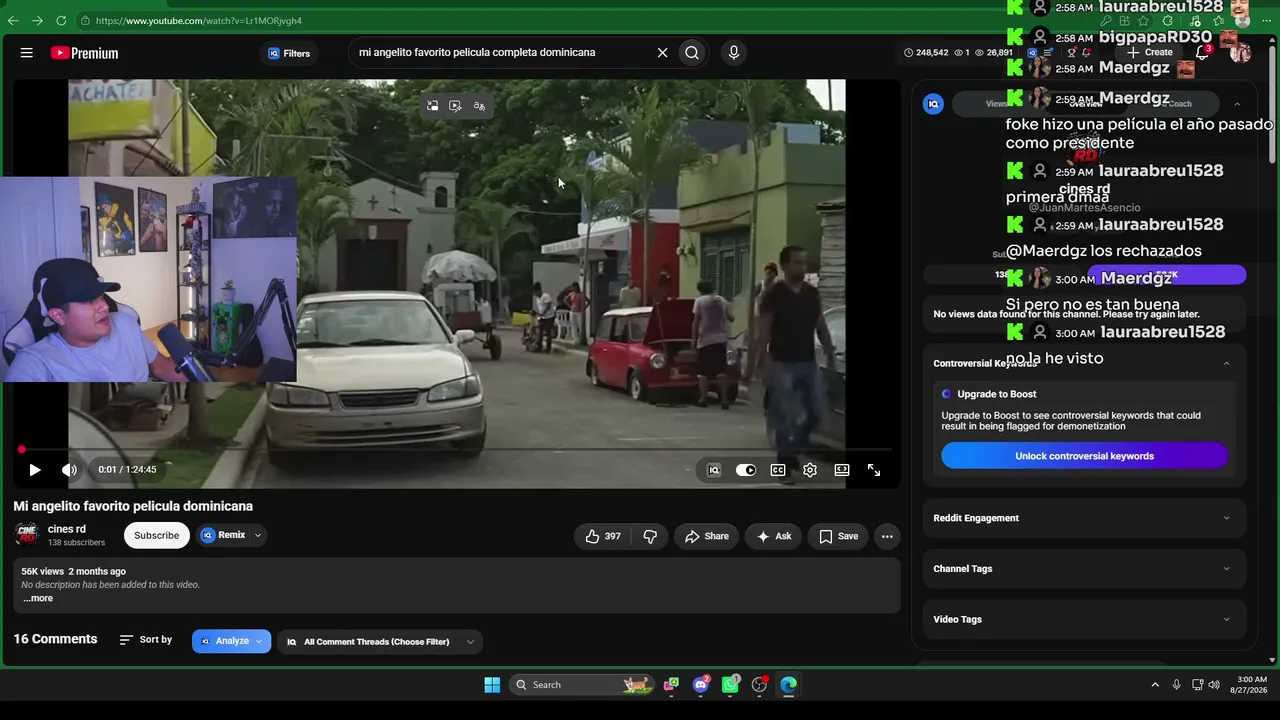1280x720 pixels.
Task: Mute the video volume
Action: (69, 470)
